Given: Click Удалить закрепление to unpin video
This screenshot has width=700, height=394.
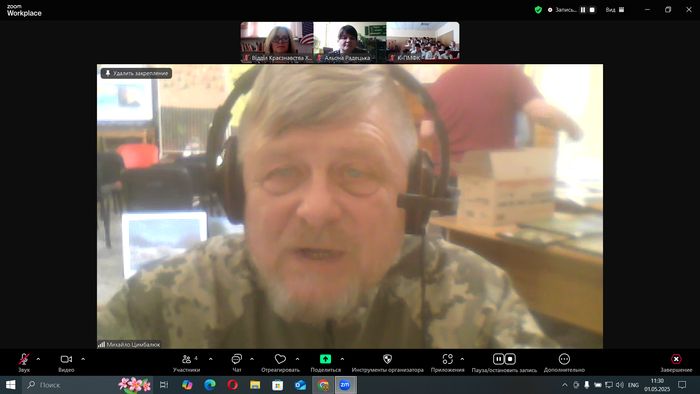Looking at the screenshot, I should coord(137,73).
